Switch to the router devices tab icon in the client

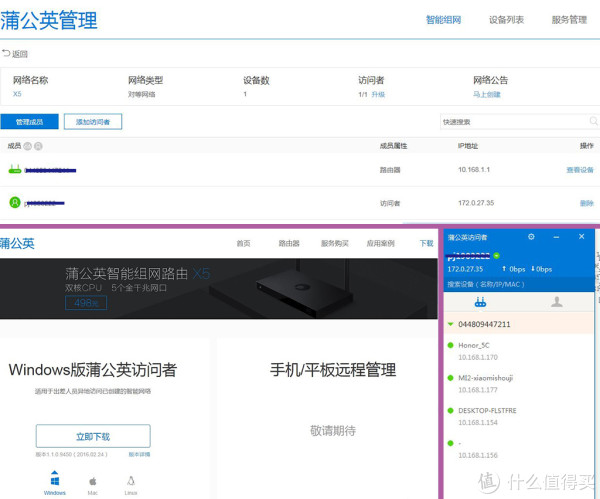(x=480, y=302)
